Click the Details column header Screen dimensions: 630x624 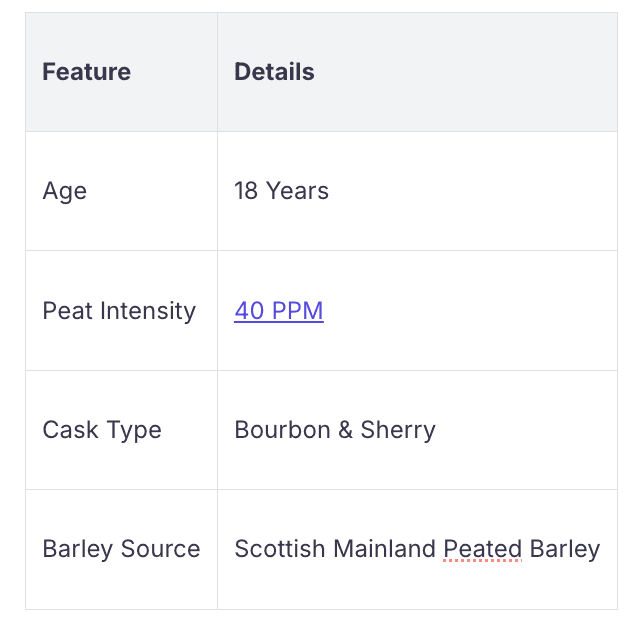[274, 72]
